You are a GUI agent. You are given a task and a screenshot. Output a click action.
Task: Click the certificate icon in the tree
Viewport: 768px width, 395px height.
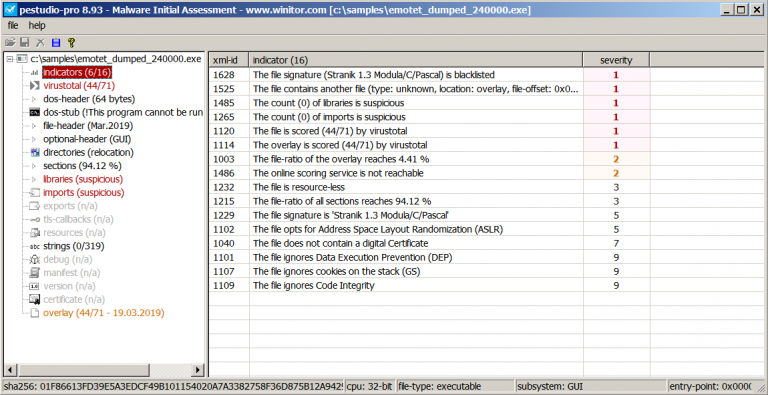pos(34,299)
